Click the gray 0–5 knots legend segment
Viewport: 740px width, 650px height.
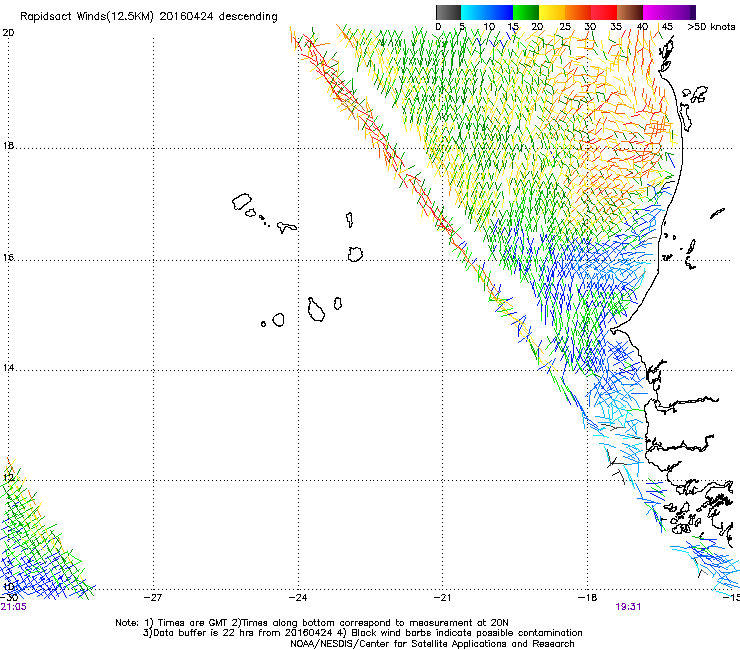[448, 12]
